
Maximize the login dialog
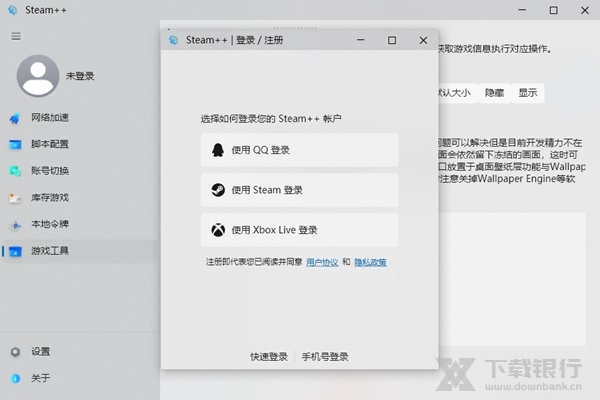click(x=392, y=40)
